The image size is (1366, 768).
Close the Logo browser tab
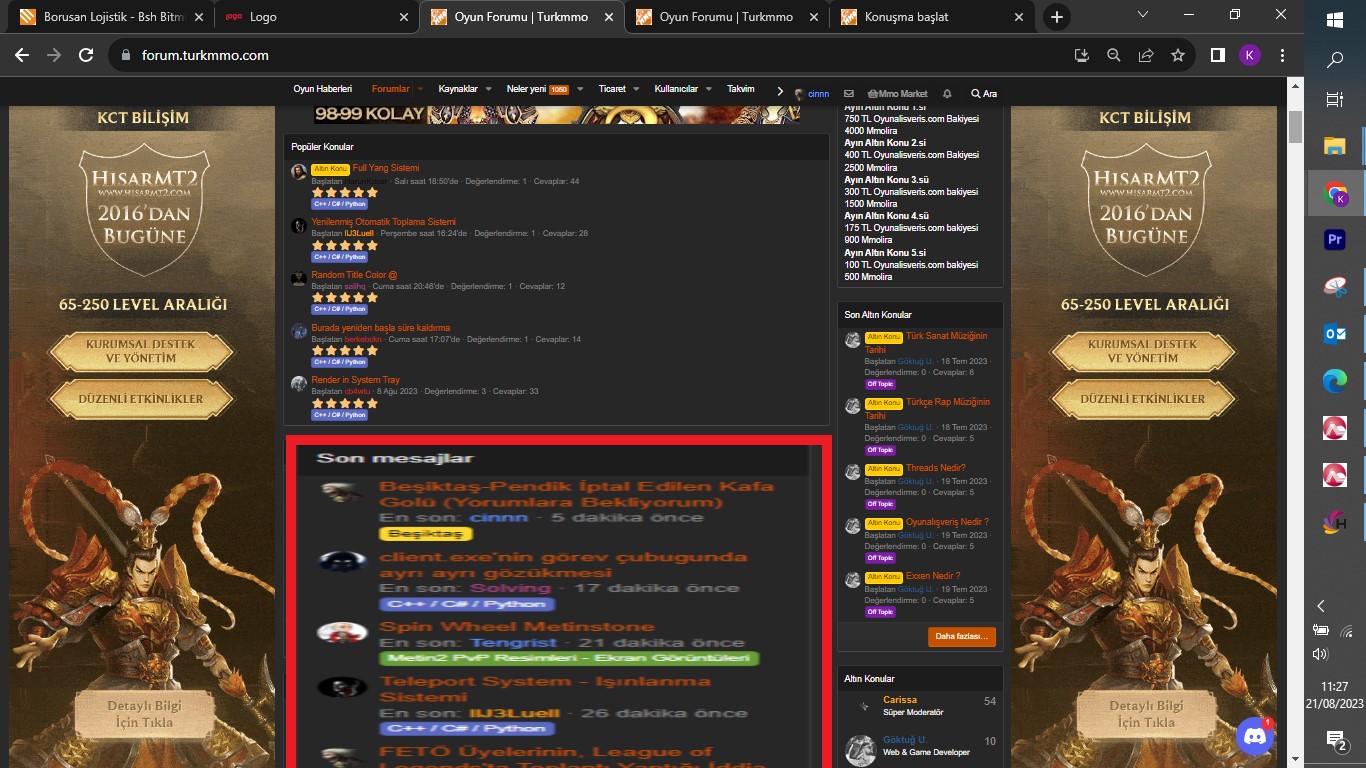pos(404,17)
